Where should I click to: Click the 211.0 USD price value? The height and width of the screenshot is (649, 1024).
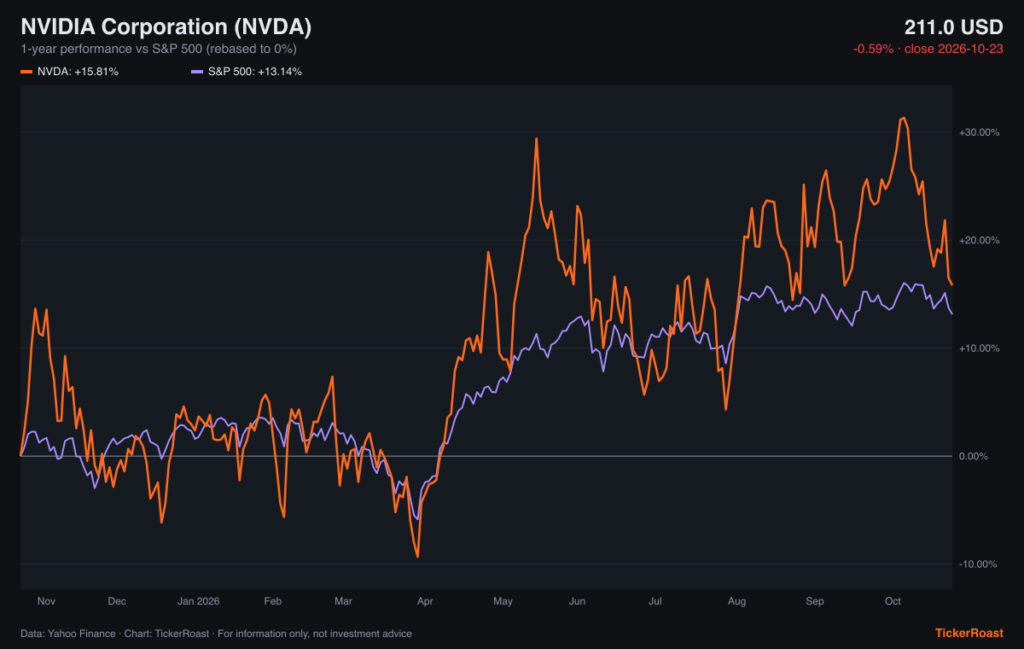(953, 27)
